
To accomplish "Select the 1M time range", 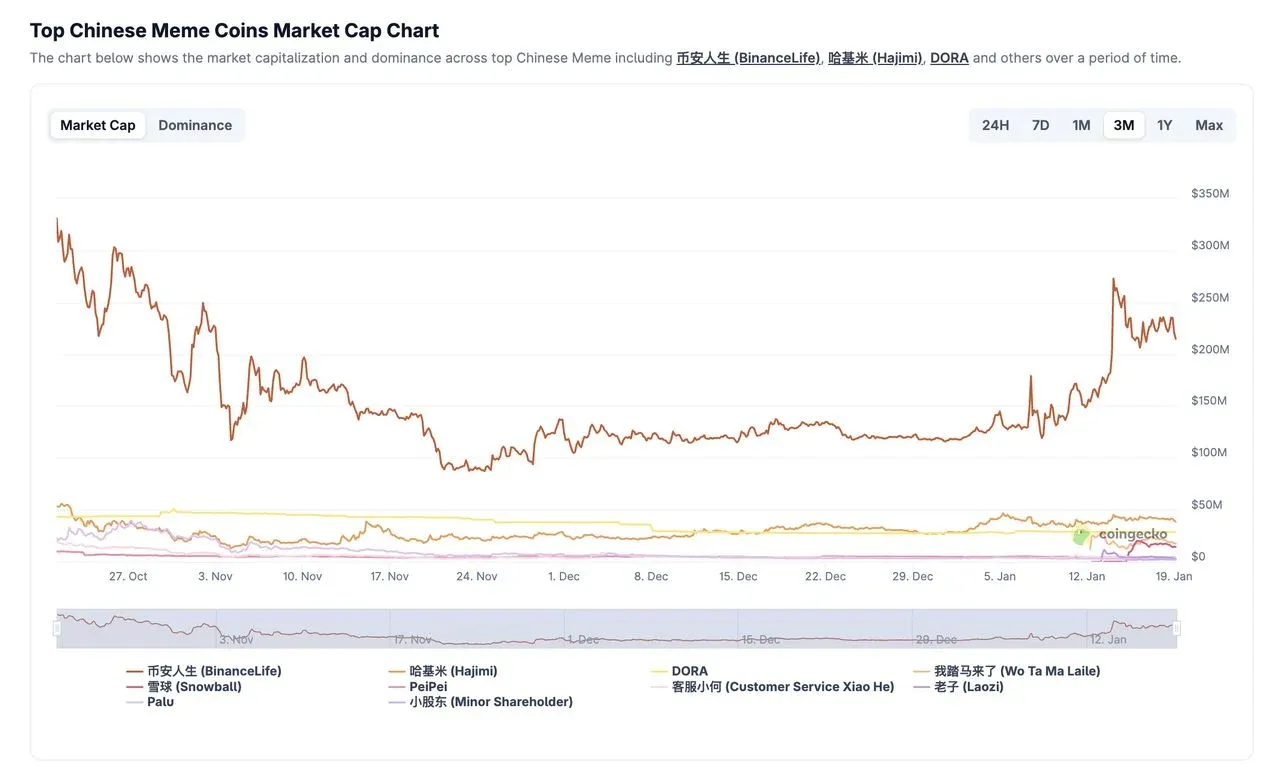I will pyautogui.click(x=1080, y=124).
